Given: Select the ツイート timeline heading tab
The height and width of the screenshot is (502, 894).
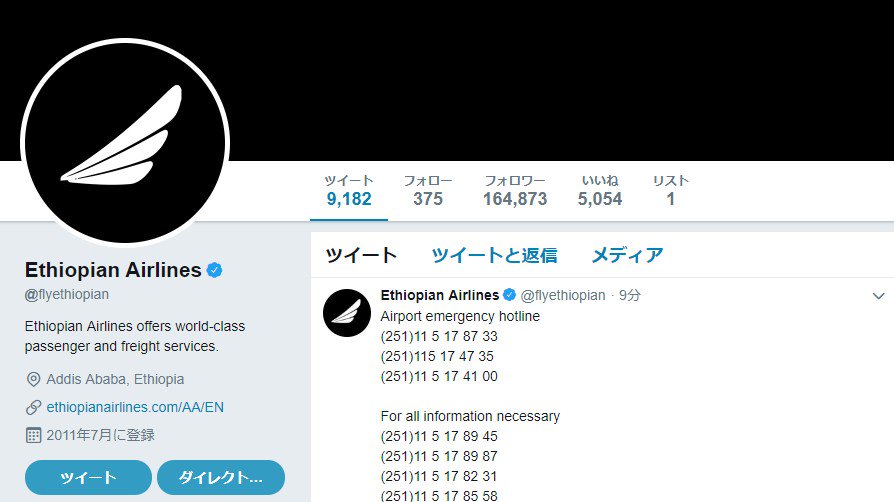Looking at the screenshot, I should pos(361,255).
